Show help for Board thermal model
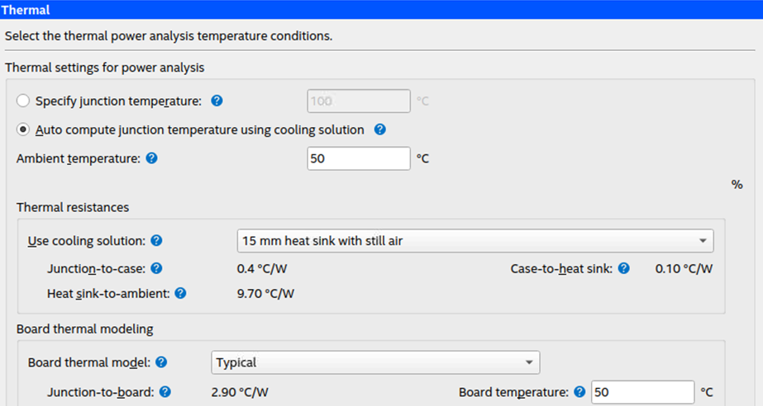Screen dimensions: 763x406 pyautogui.click(x=162, y=362)
